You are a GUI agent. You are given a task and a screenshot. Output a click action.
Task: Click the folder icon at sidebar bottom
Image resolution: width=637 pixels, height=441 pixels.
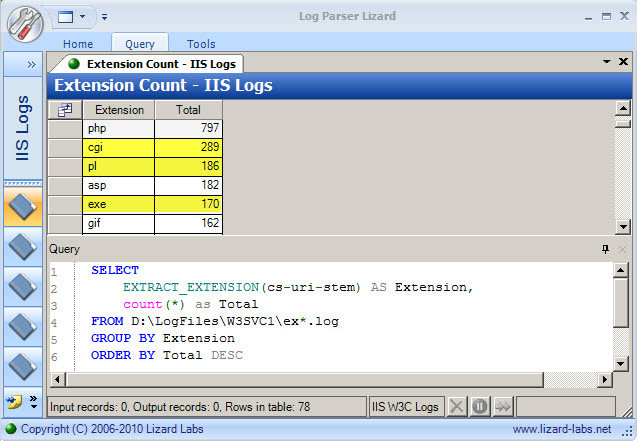point(14,402)
